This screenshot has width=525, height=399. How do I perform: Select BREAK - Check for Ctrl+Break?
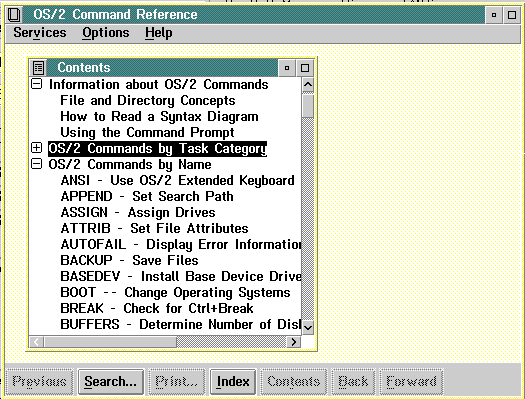(x=157, y=309)
